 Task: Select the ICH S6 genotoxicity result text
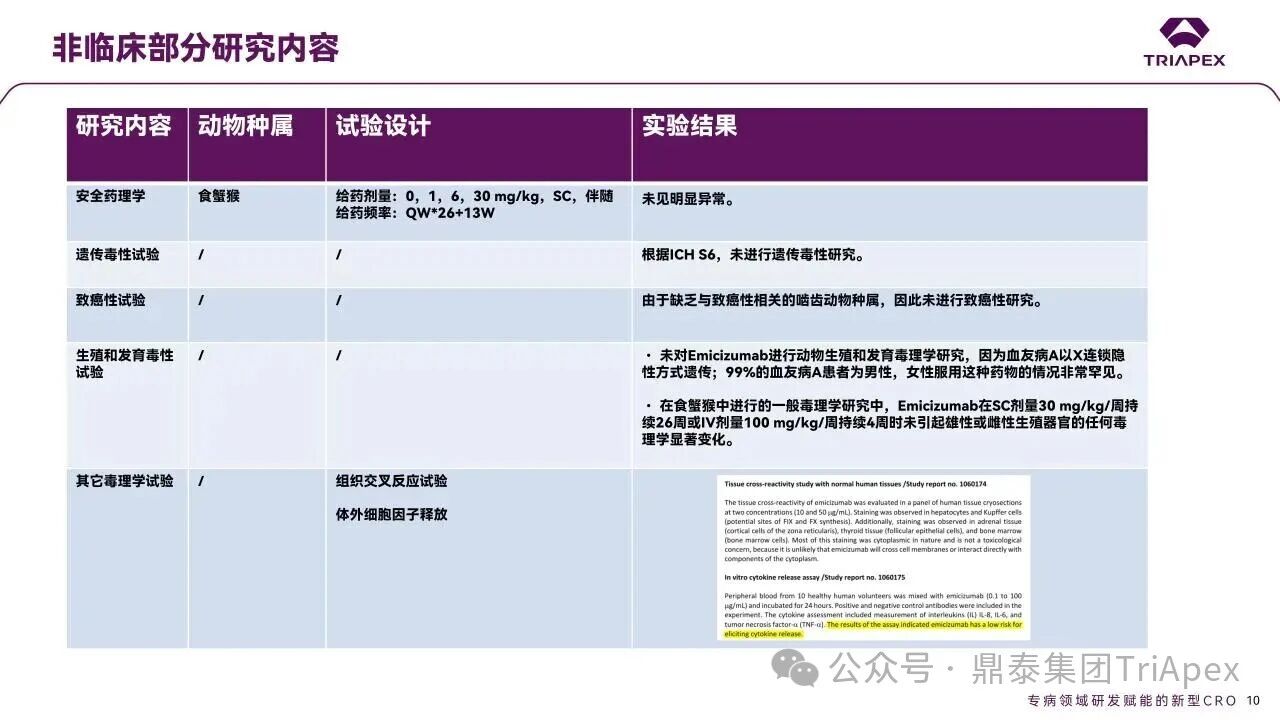(x=753, y=255)
